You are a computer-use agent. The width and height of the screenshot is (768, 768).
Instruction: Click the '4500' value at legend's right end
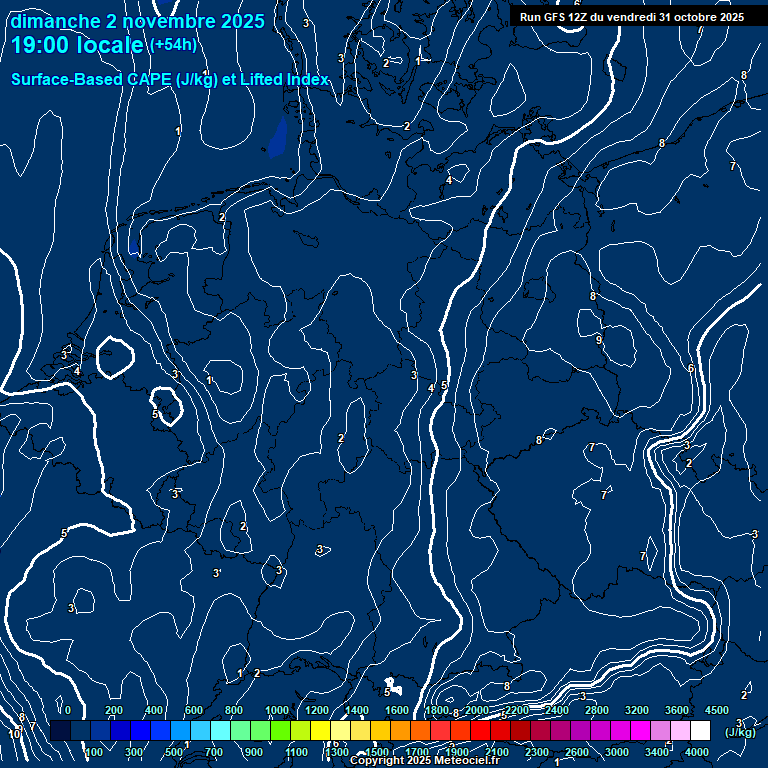click(716, 710)
